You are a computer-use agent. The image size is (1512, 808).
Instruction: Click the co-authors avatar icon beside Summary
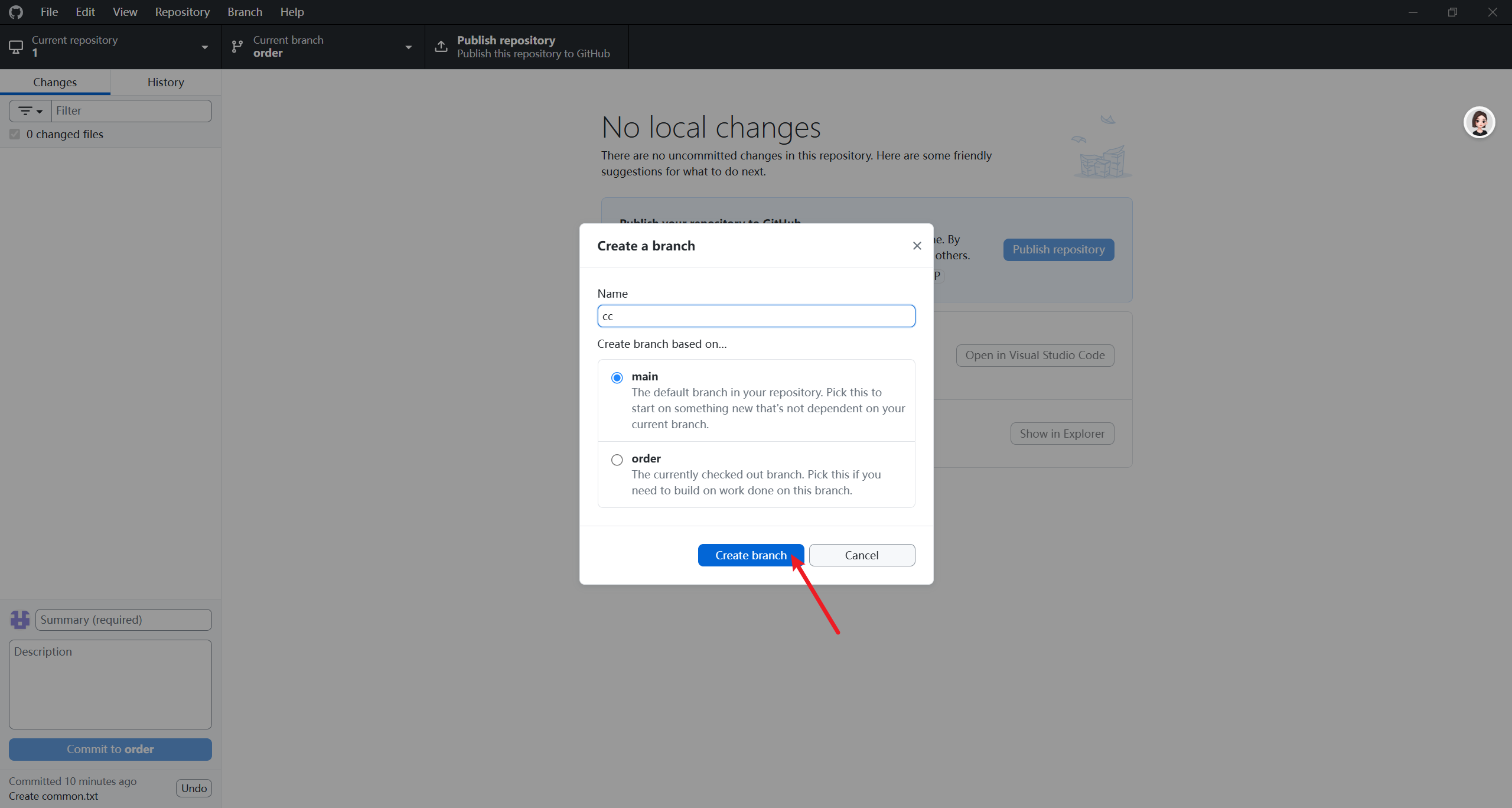[20, 620]
